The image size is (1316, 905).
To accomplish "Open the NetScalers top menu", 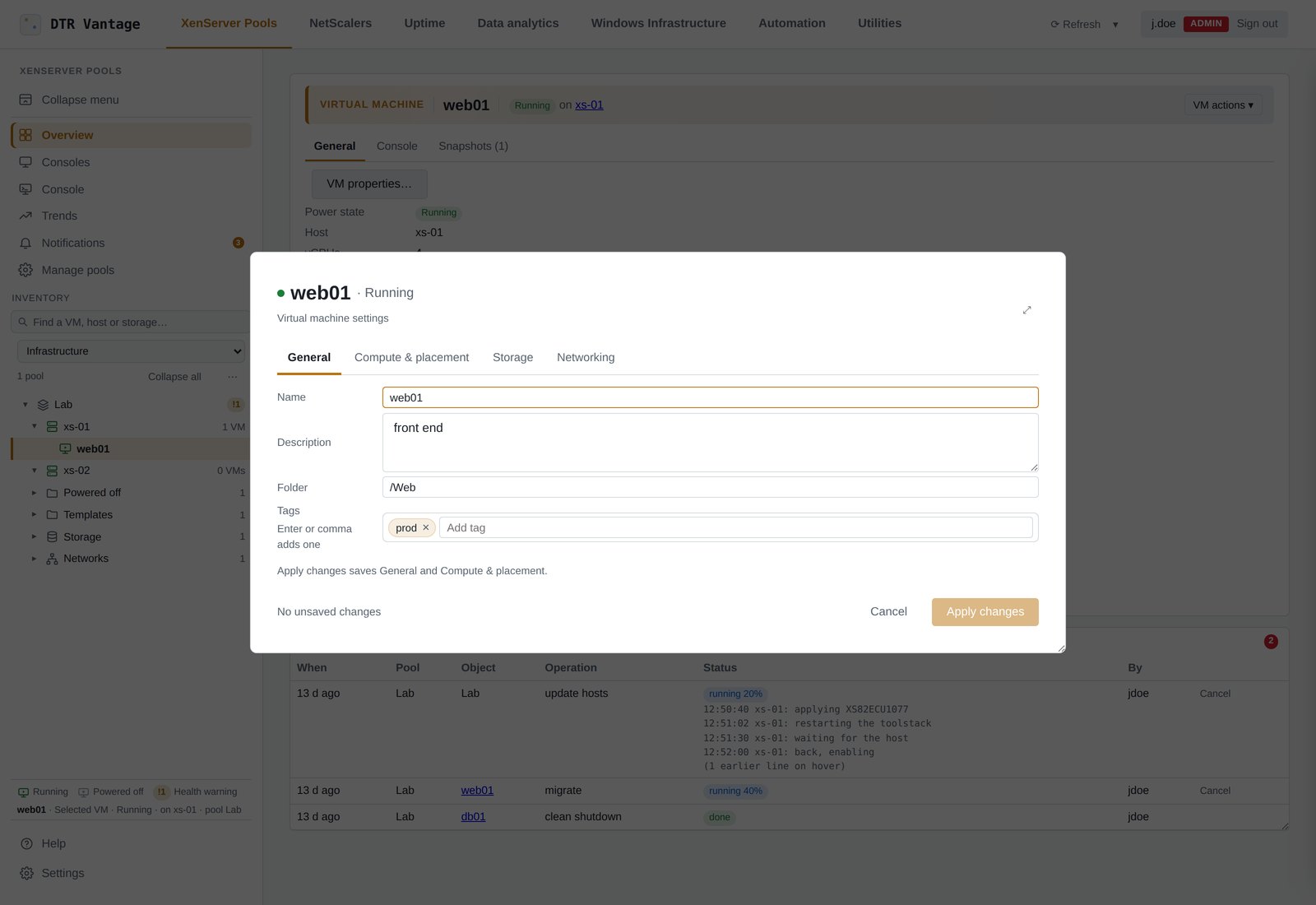I will [x=341, y=23].
